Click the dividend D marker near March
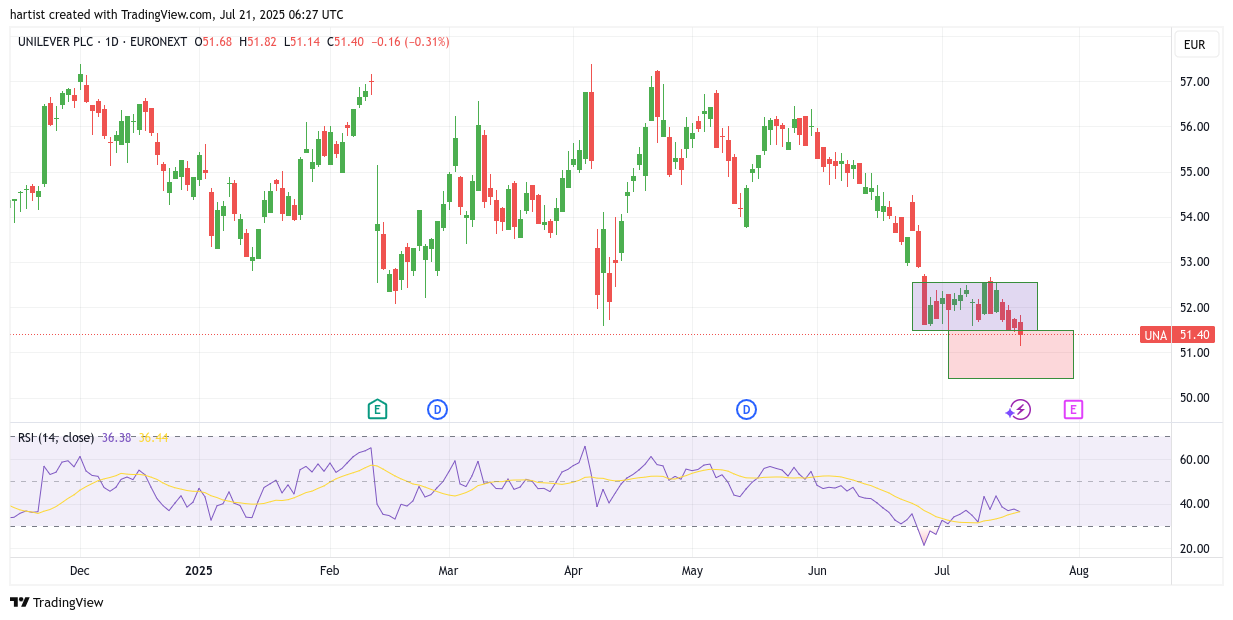This screenshot has width=1233, height=620. 437,409
